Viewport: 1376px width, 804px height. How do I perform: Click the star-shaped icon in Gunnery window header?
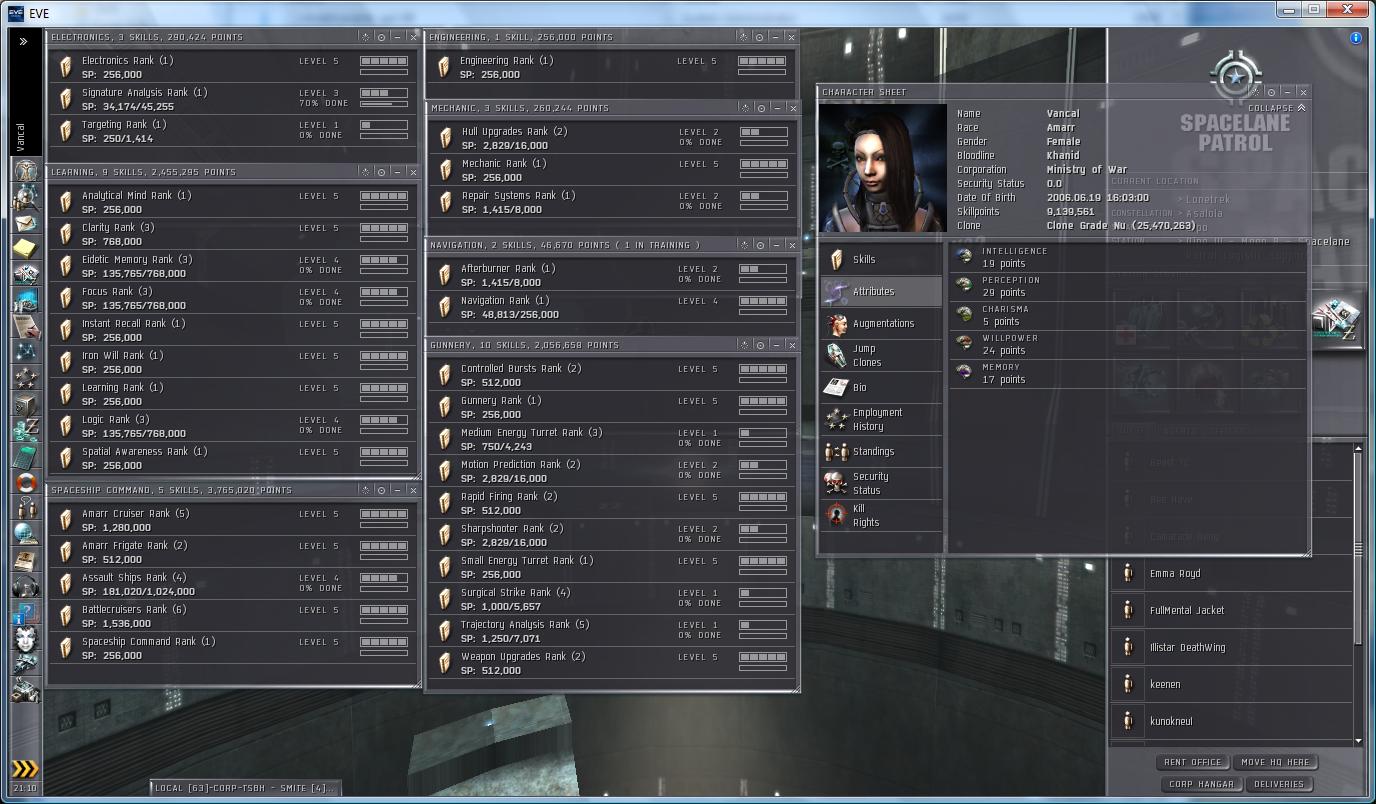click(743, 345)
